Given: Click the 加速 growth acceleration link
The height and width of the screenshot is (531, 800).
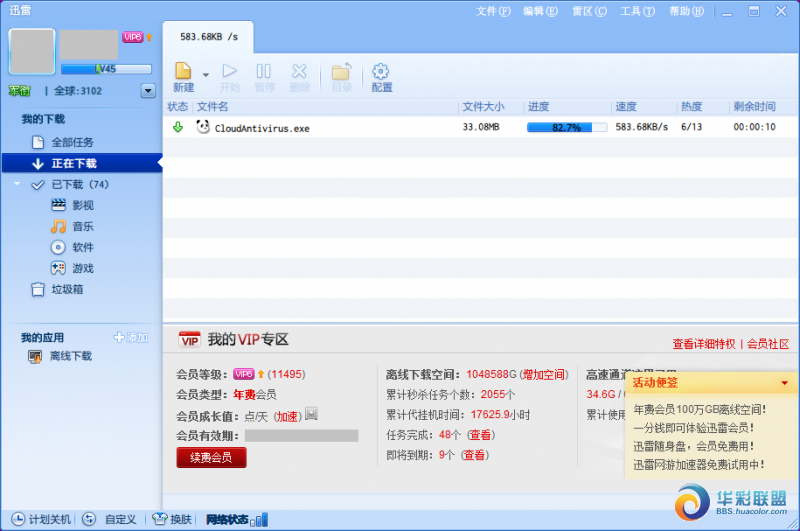Looking at the screenshot, I should pos(287,417).
